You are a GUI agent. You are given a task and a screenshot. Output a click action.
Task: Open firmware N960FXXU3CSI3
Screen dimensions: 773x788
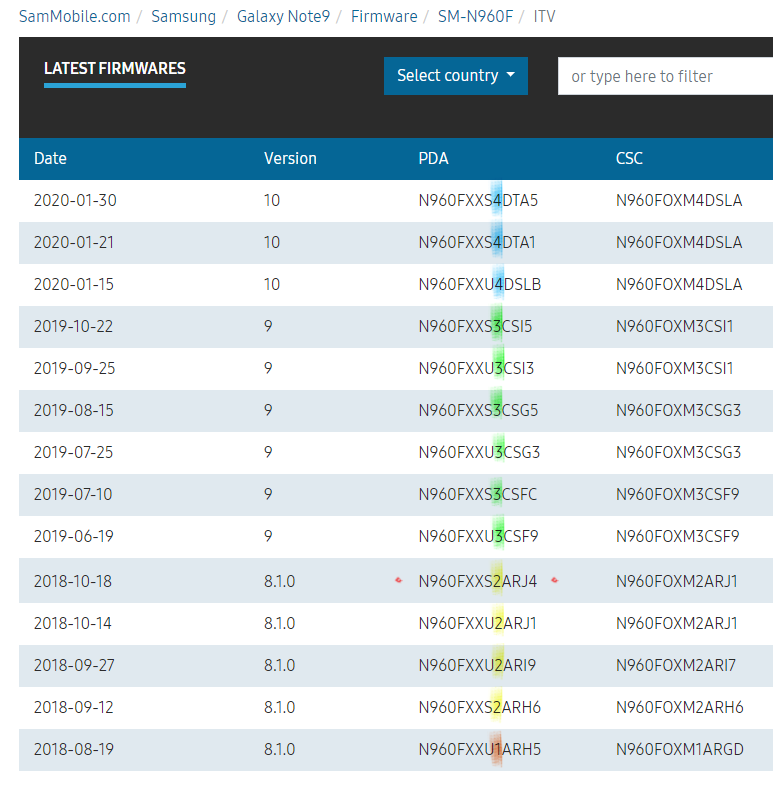click(x=476, y=368)
